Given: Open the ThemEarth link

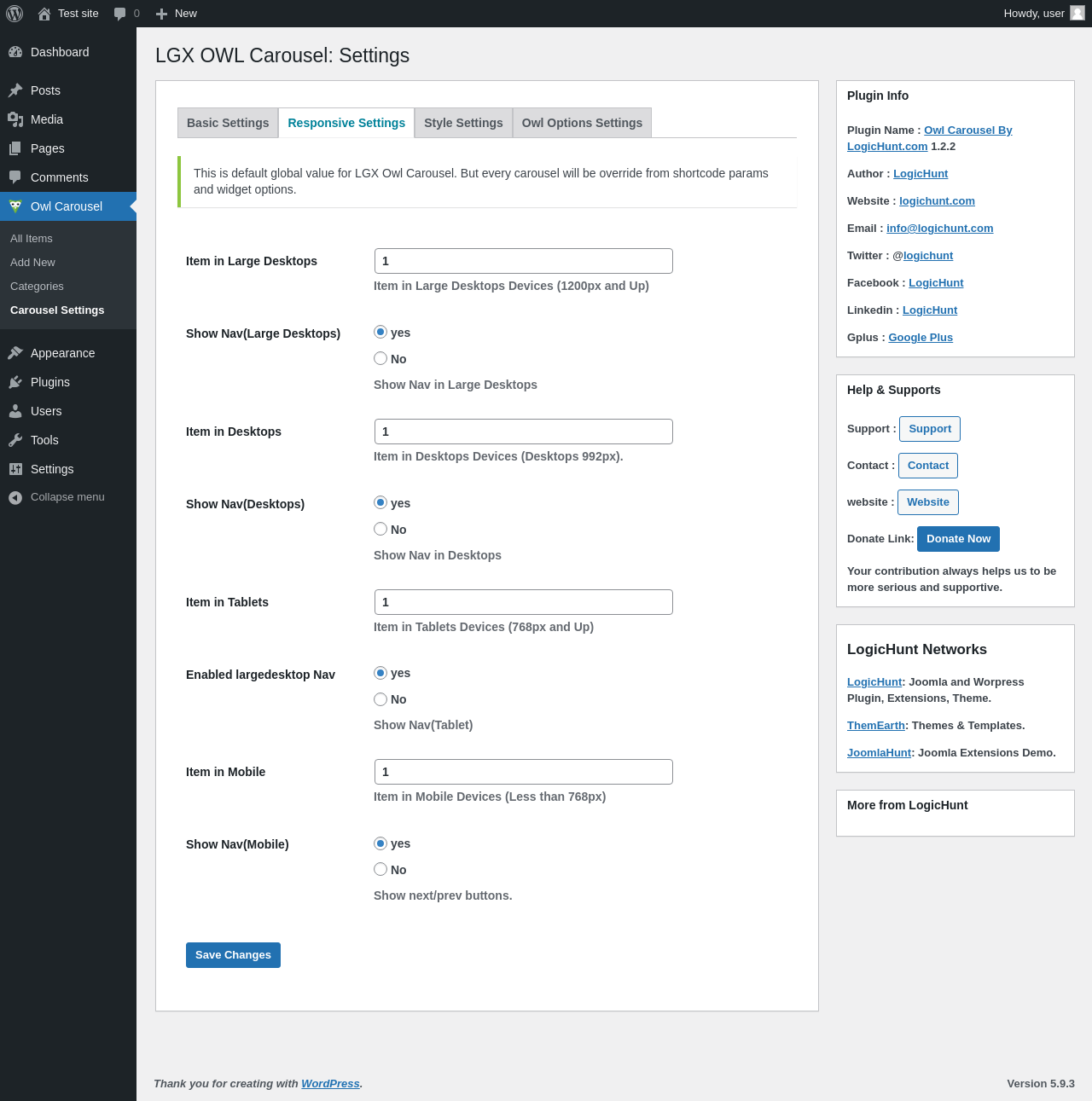Looking at the screenshot, I should click(x=876, y=726).
